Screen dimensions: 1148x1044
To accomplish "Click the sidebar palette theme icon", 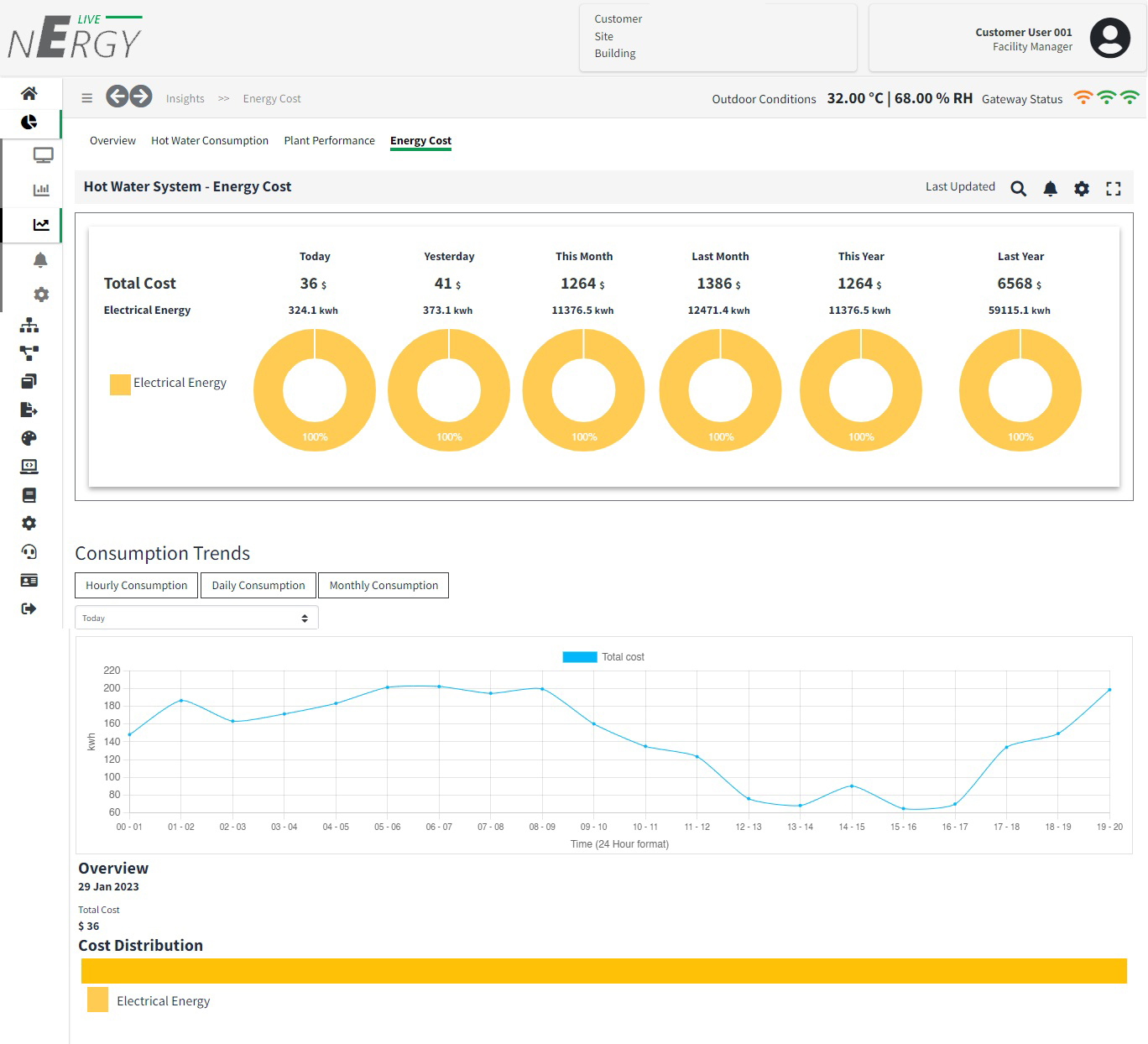I will (29, 438).
